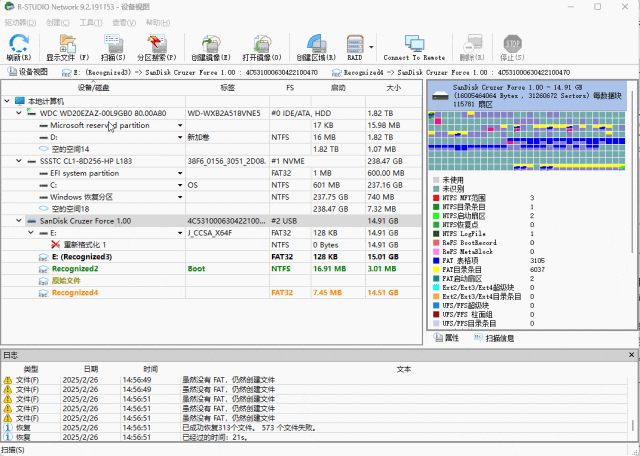
Task: Open 显示文件 (Show Files) toolbar icon
Action: tap(67, 43)
